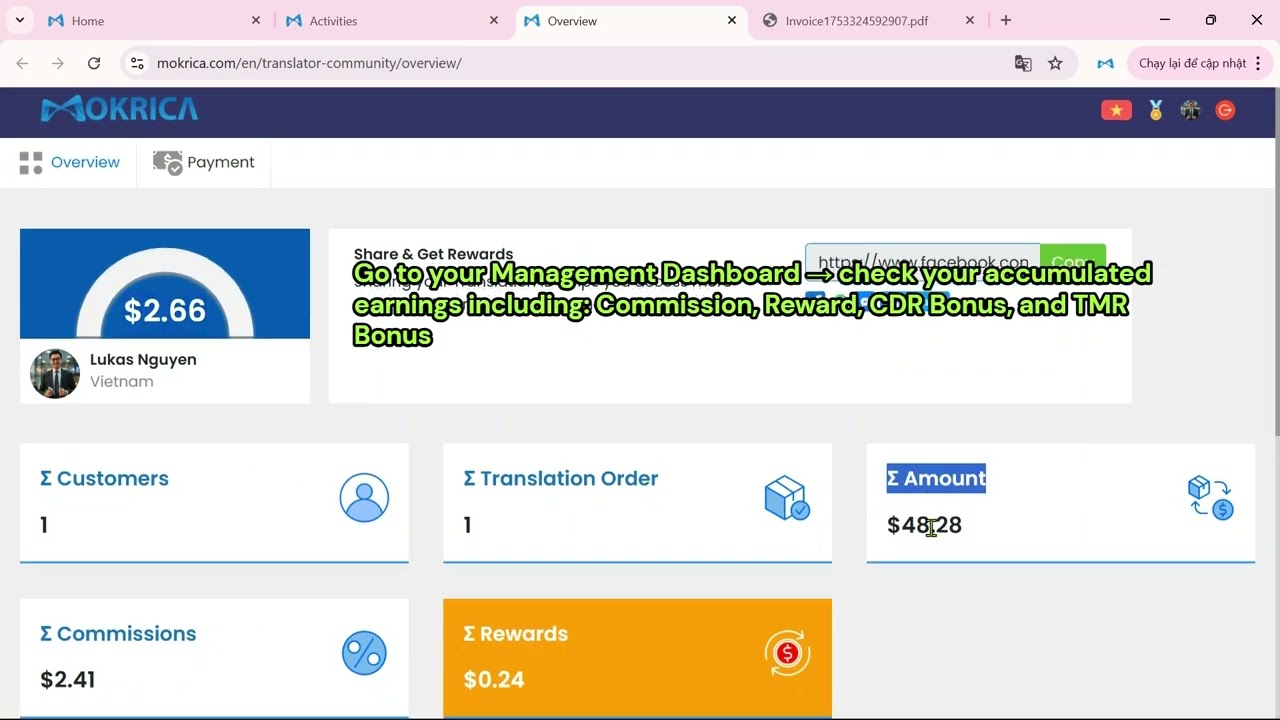Click the $48.28 amount value
This screenshot has height=720, width=1280.
[x=924, y=525]
